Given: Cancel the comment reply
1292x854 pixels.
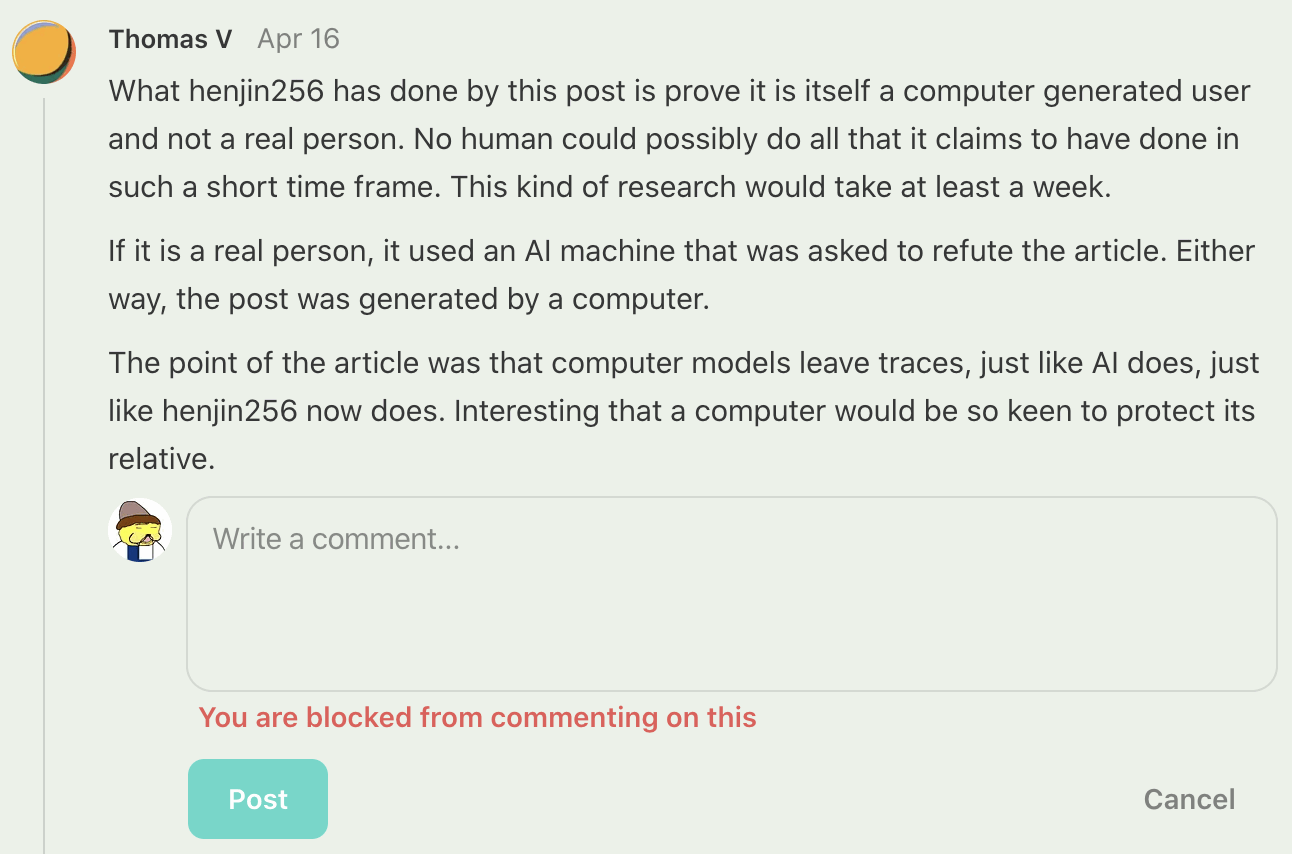Looking at the screenshot, I should (1189, 799).
